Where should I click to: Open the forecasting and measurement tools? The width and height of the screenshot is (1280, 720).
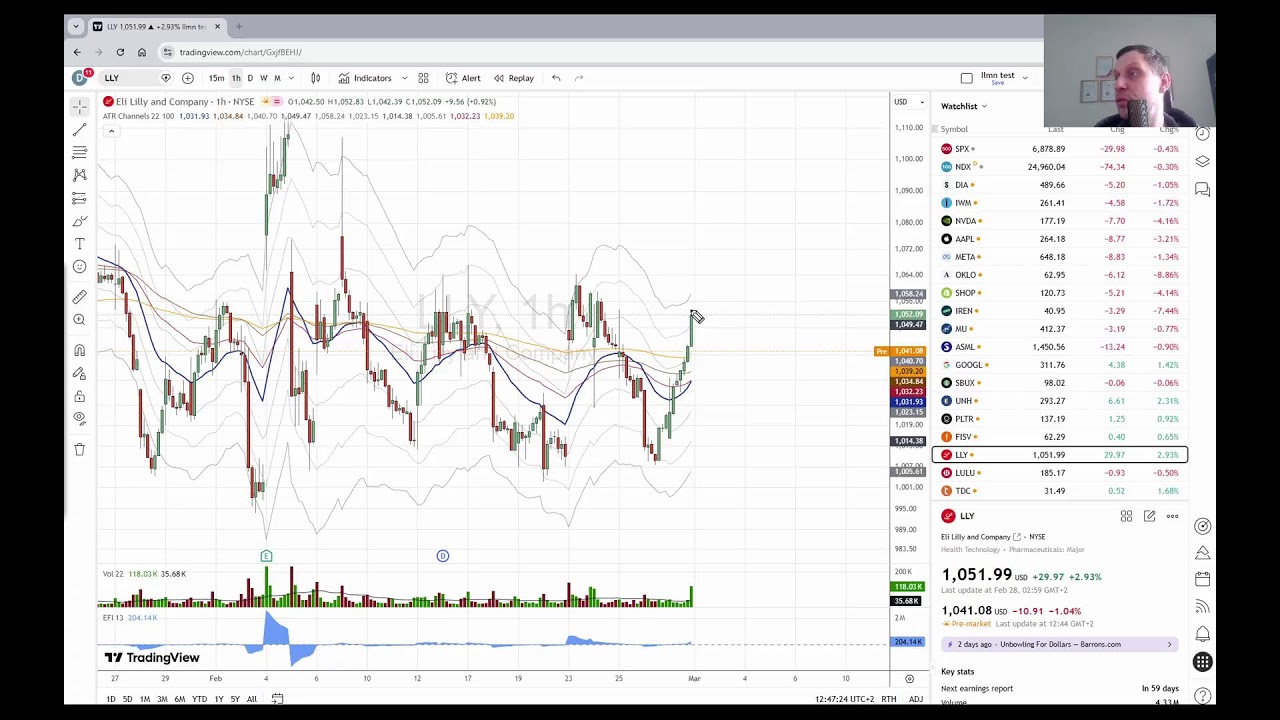coord(79,198)
